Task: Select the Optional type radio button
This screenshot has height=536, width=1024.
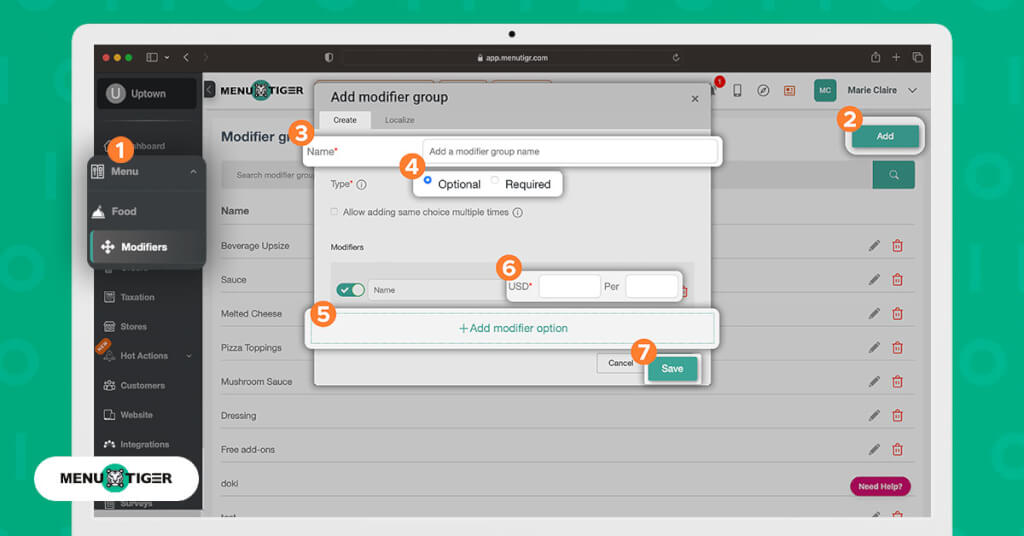Action: click(428, 181)
